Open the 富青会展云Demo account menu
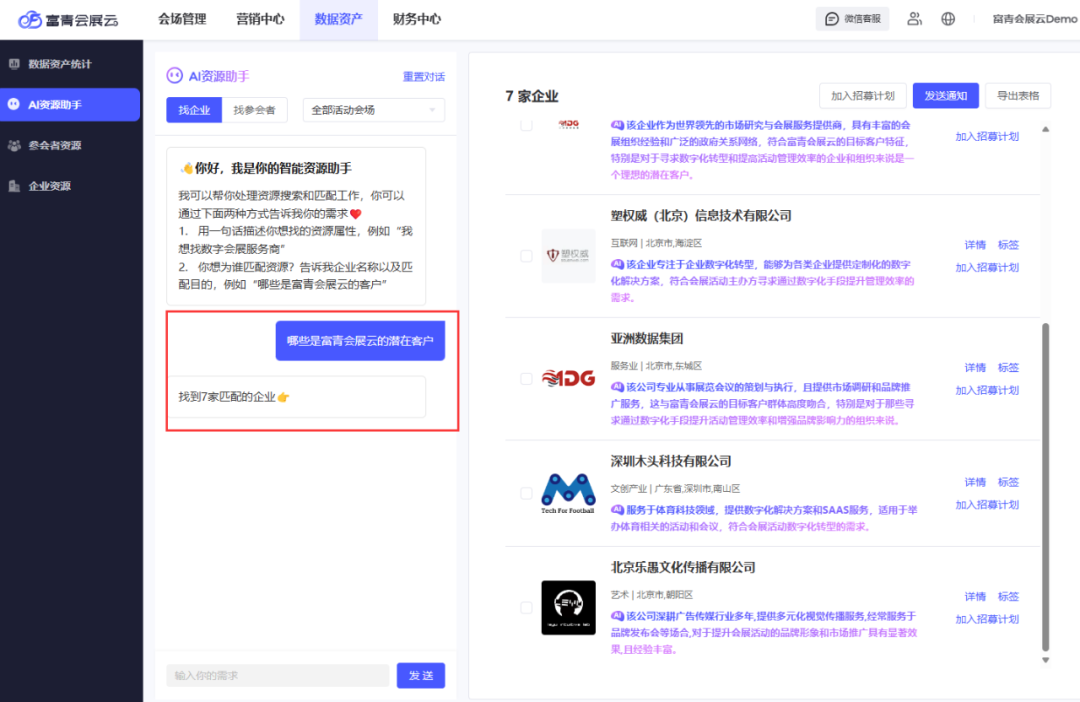 [x=1035, y=19]
